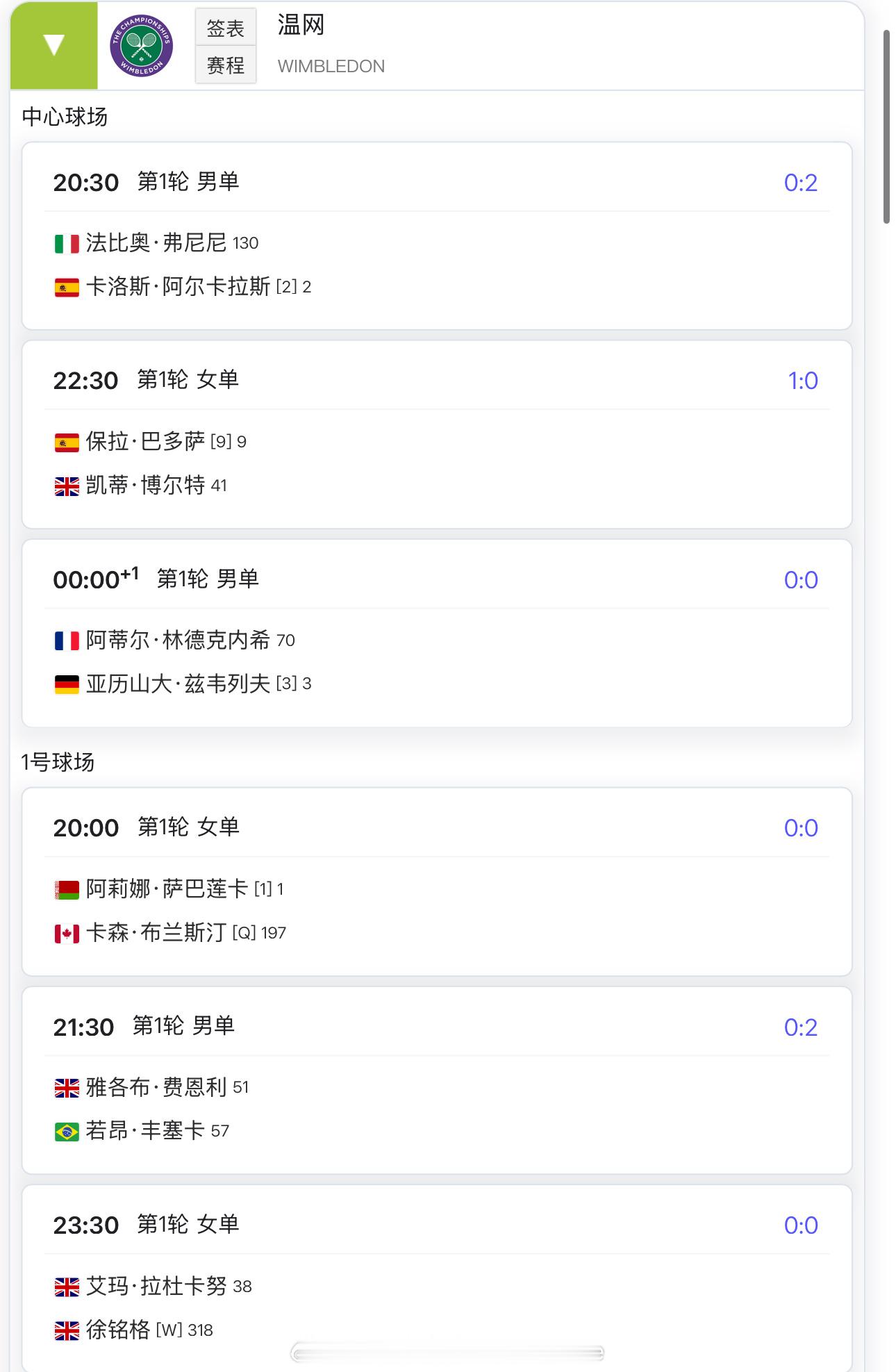This screenshot has height=1372, width=896.
Task: Open the 签表 draw tab
Action: point(226,28)
